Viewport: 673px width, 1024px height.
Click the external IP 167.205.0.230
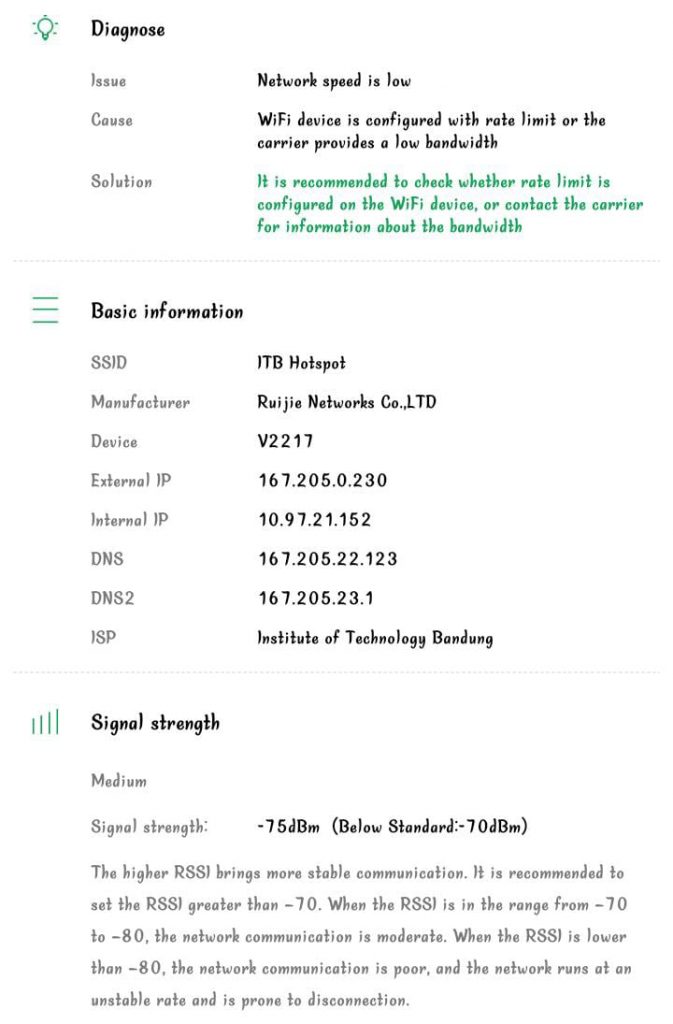[323, 481]
